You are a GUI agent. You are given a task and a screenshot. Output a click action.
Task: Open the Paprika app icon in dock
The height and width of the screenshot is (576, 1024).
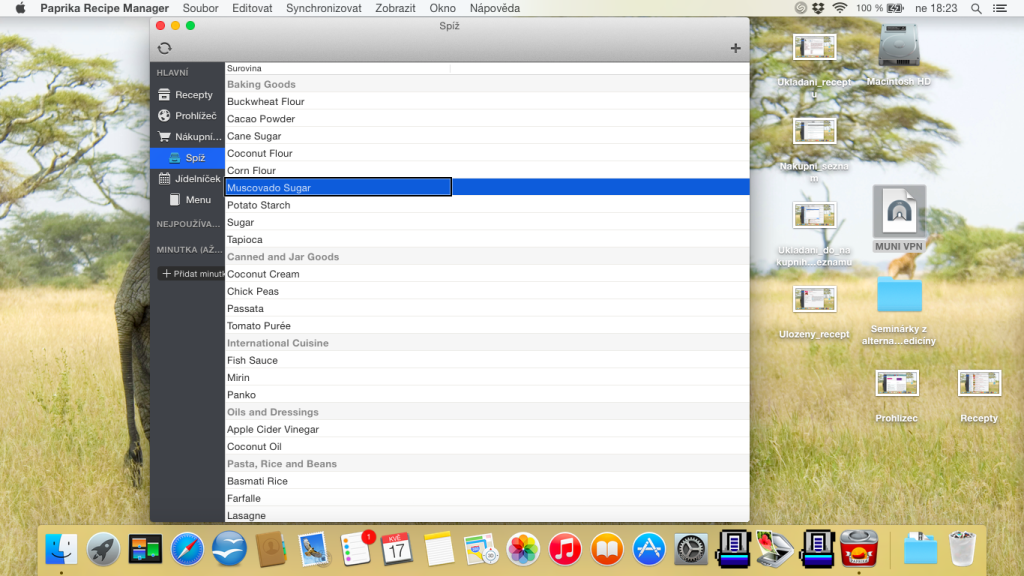pos(859,549)
